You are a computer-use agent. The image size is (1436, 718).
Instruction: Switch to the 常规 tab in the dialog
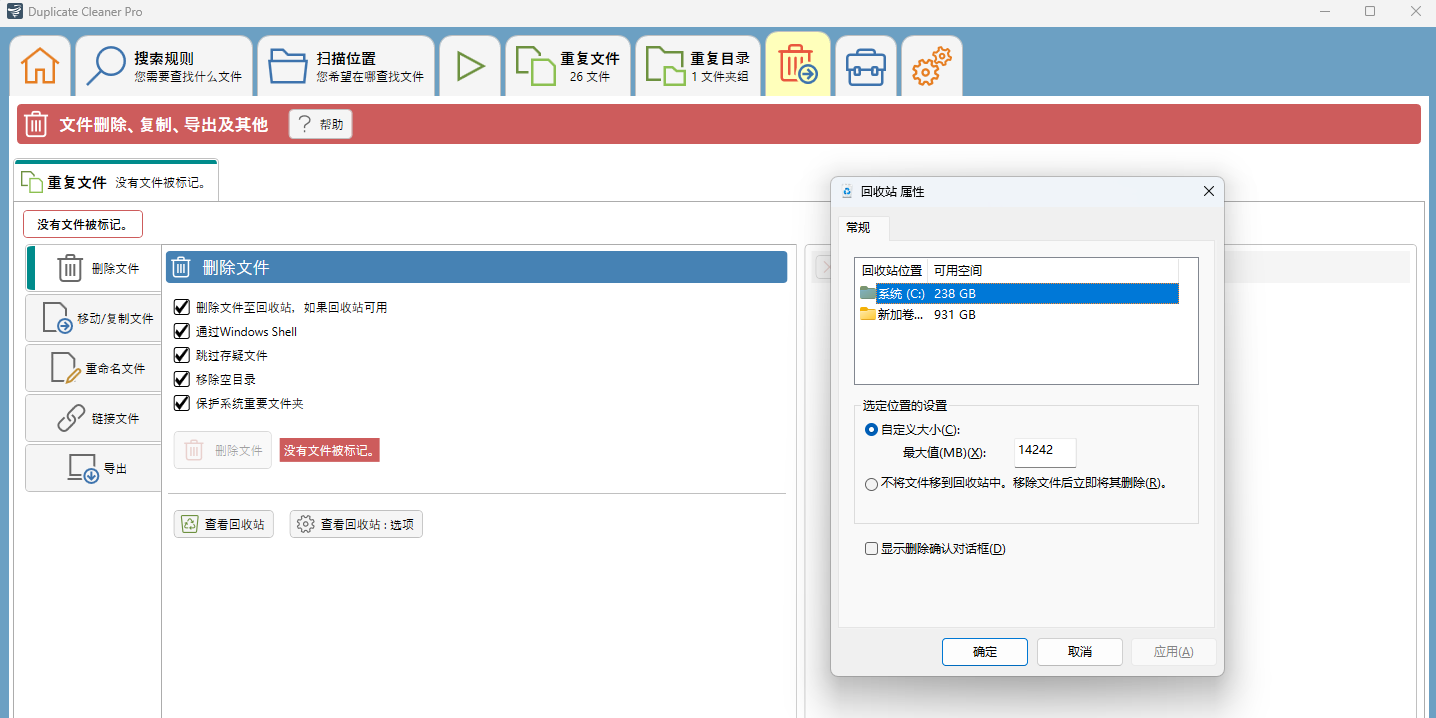point(862,228)
